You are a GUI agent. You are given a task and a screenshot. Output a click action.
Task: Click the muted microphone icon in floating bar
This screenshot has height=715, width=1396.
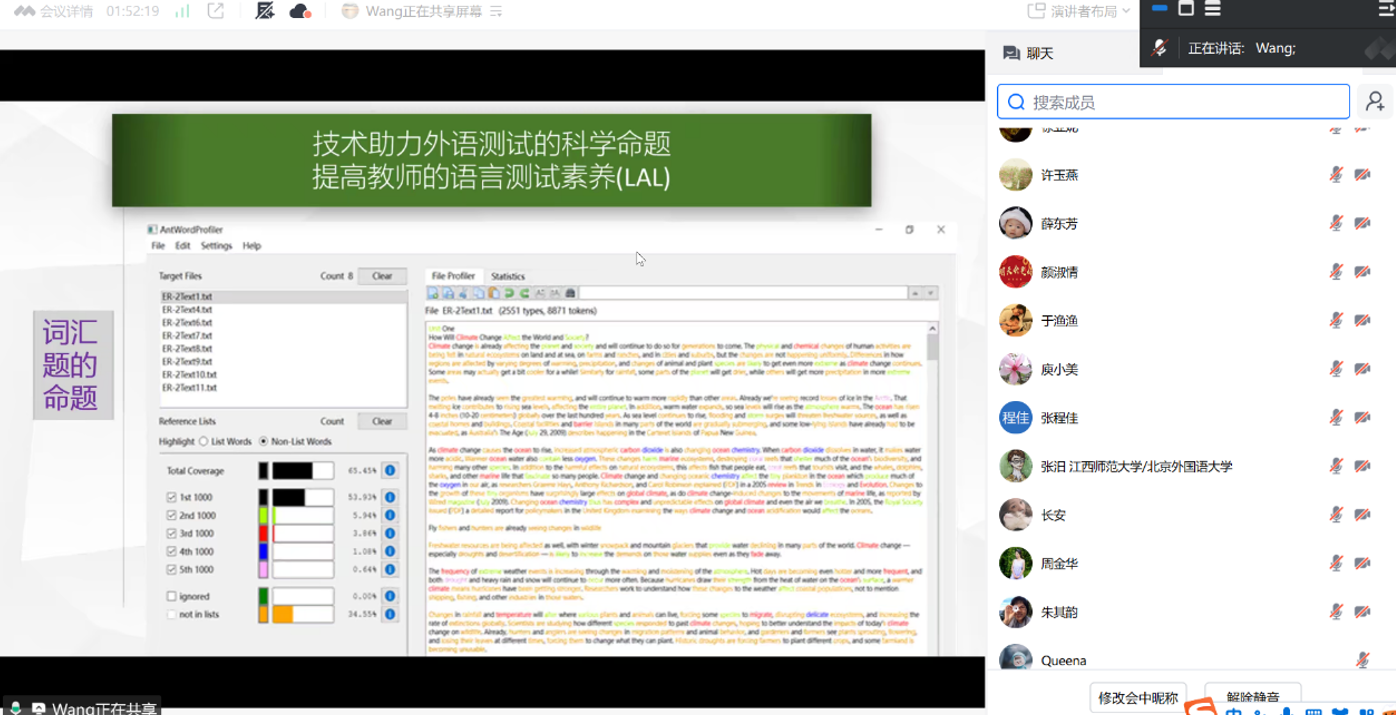click(x=1160, y=48)
